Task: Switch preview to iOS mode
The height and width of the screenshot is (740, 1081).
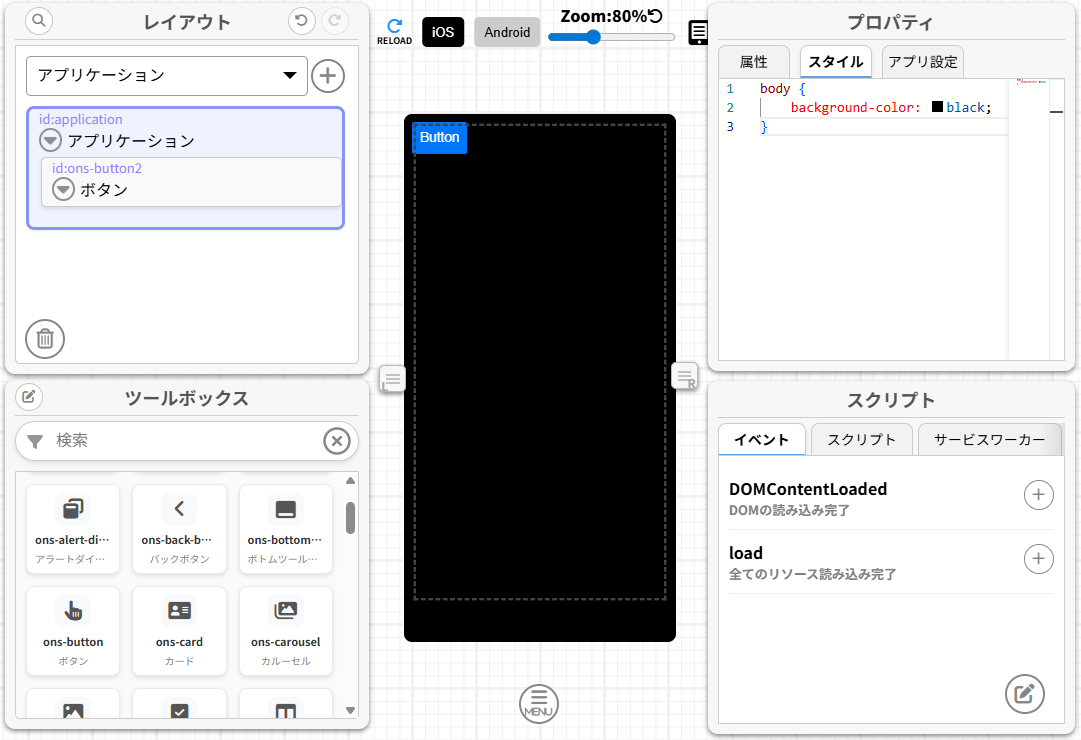Action: pos(442,31)
